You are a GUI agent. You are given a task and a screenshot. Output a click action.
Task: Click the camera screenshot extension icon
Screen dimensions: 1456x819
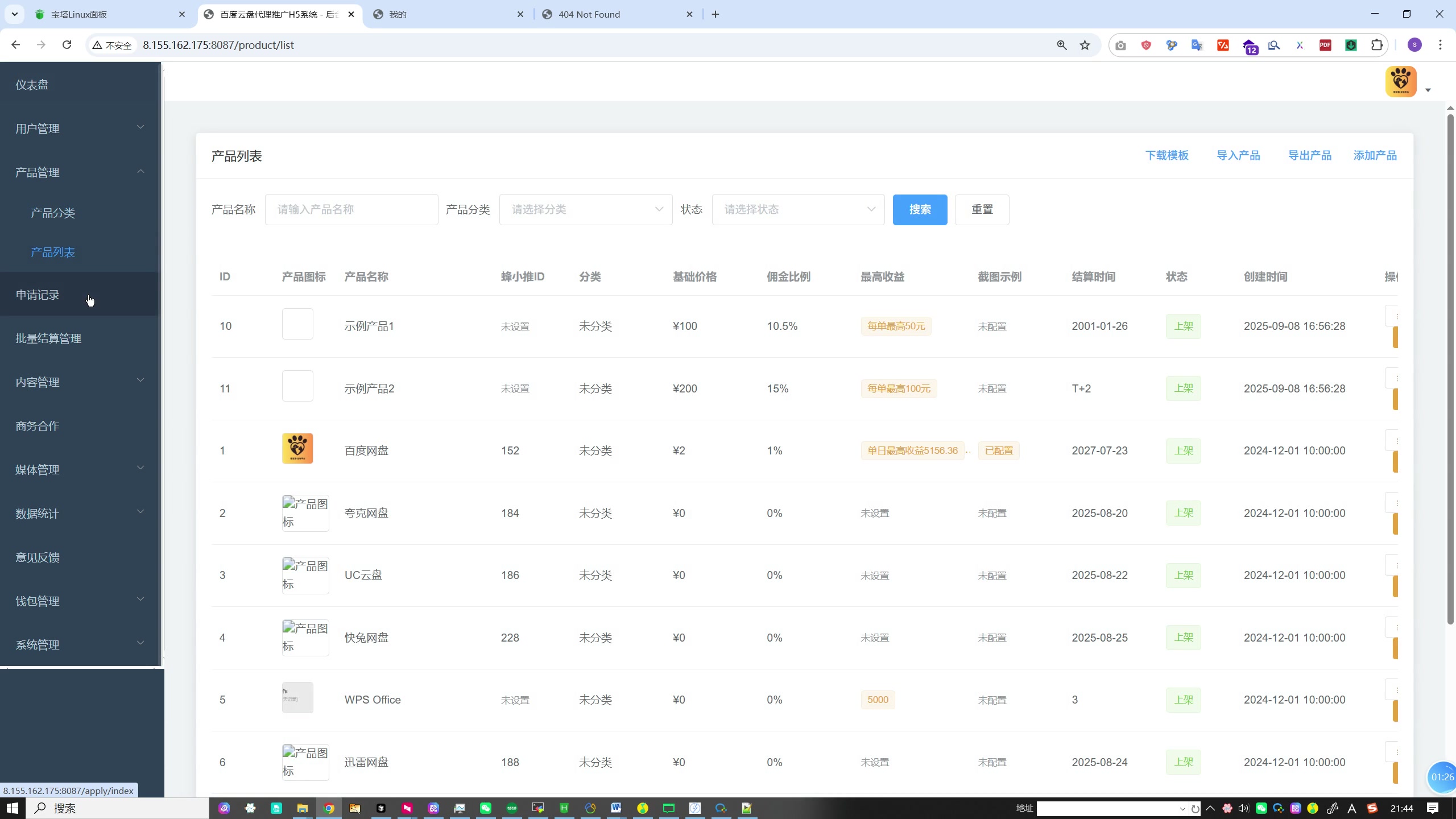(x=1120, y=45)
